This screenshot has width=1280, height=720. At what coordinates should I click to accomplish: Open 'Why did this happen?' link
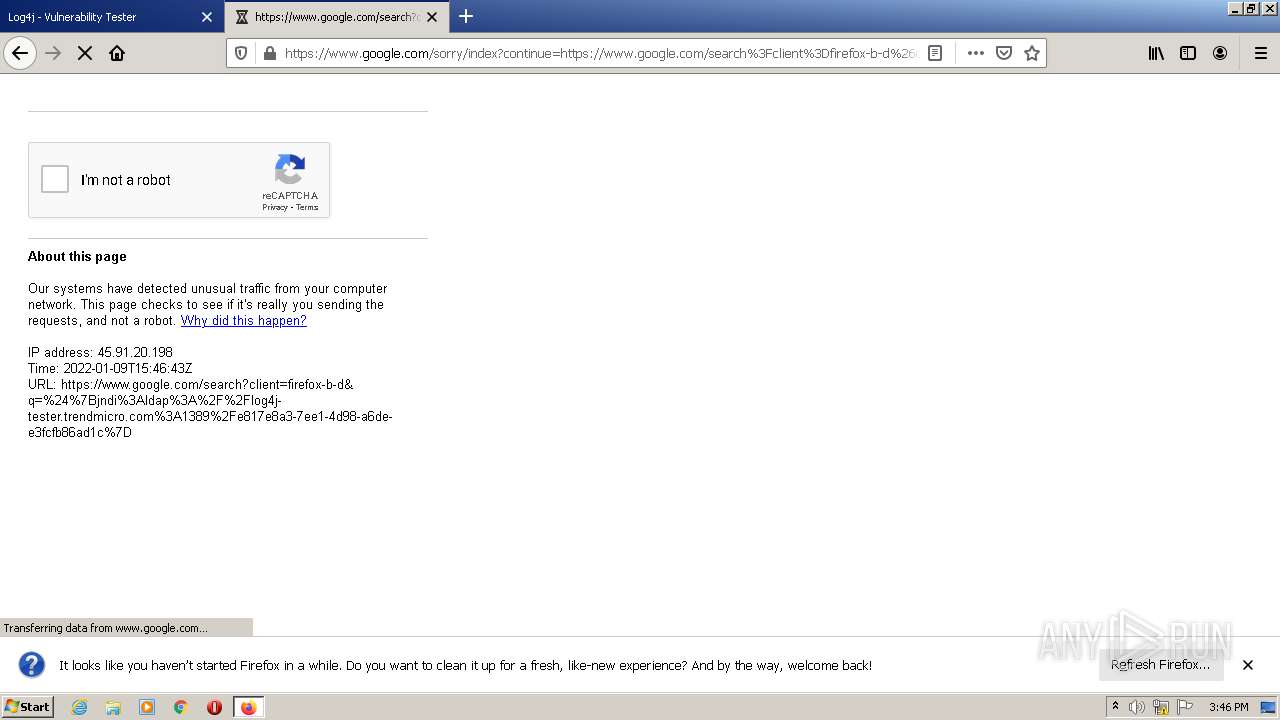[244, 321]
